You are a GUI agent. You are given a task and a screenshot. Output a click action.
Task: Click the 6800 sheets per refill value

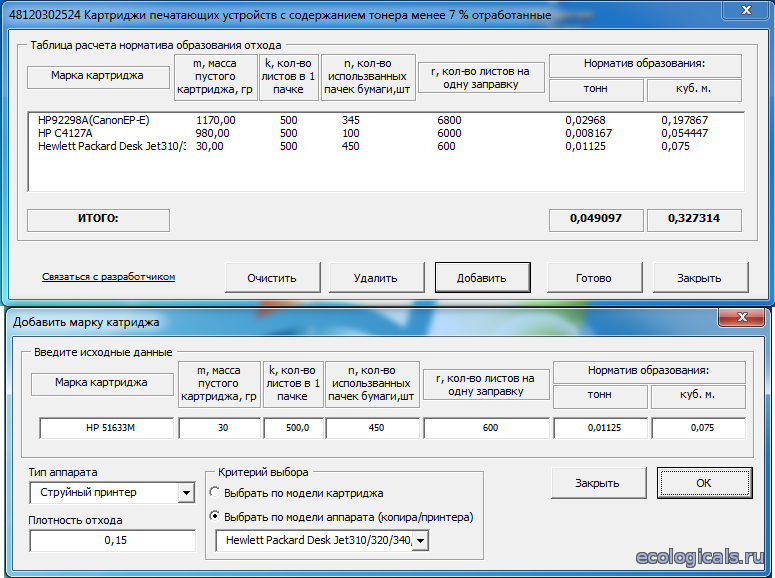[449, 120]
